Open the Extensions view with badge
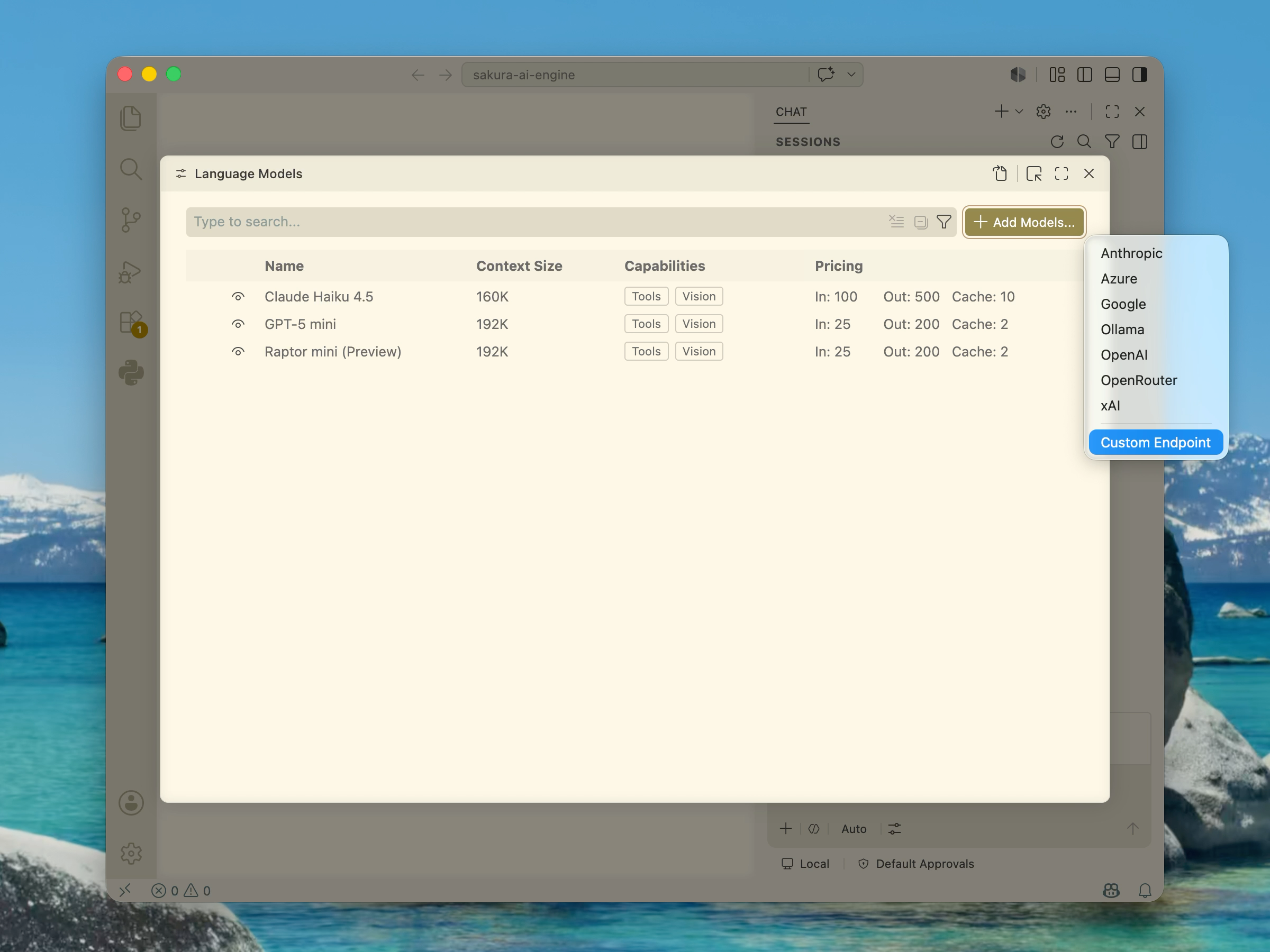 (132, 323)
